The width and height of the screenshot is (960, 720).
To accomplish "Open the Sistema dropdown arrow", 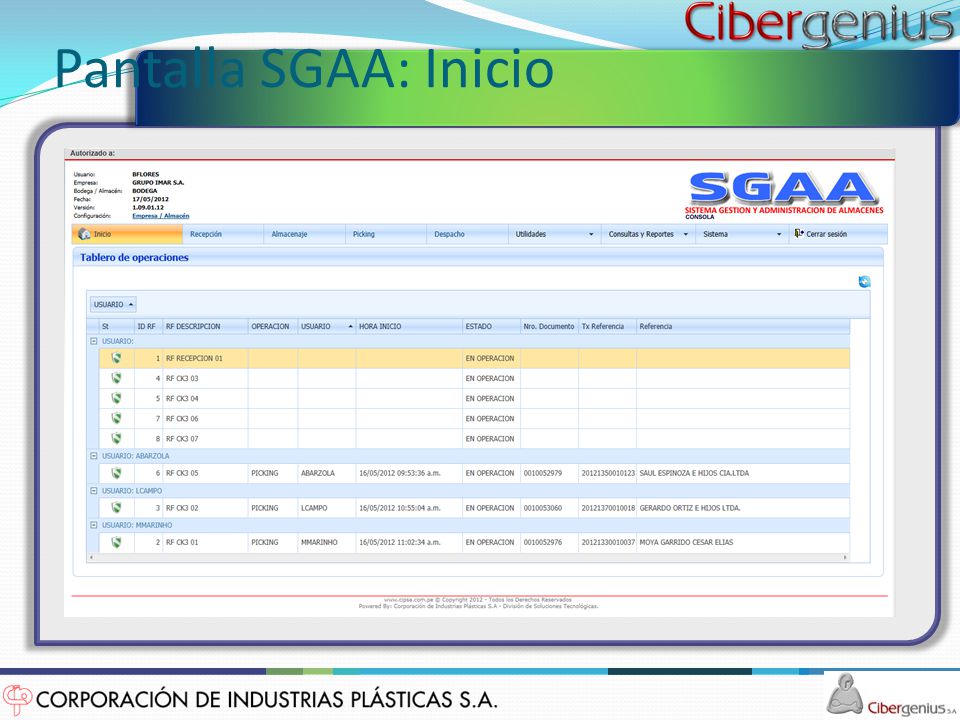I will 779,234.
